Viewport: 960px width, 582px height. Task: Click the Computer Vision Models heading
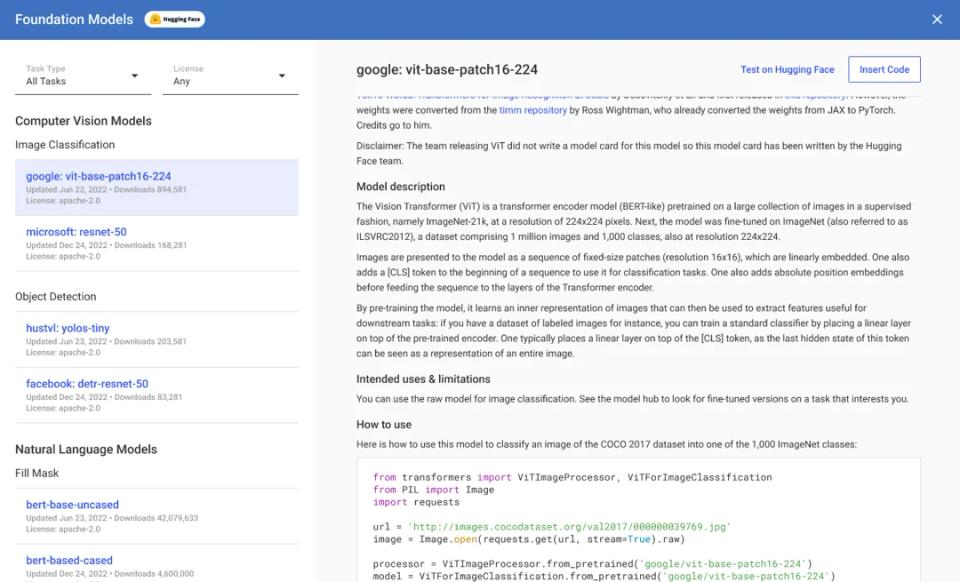83,121
